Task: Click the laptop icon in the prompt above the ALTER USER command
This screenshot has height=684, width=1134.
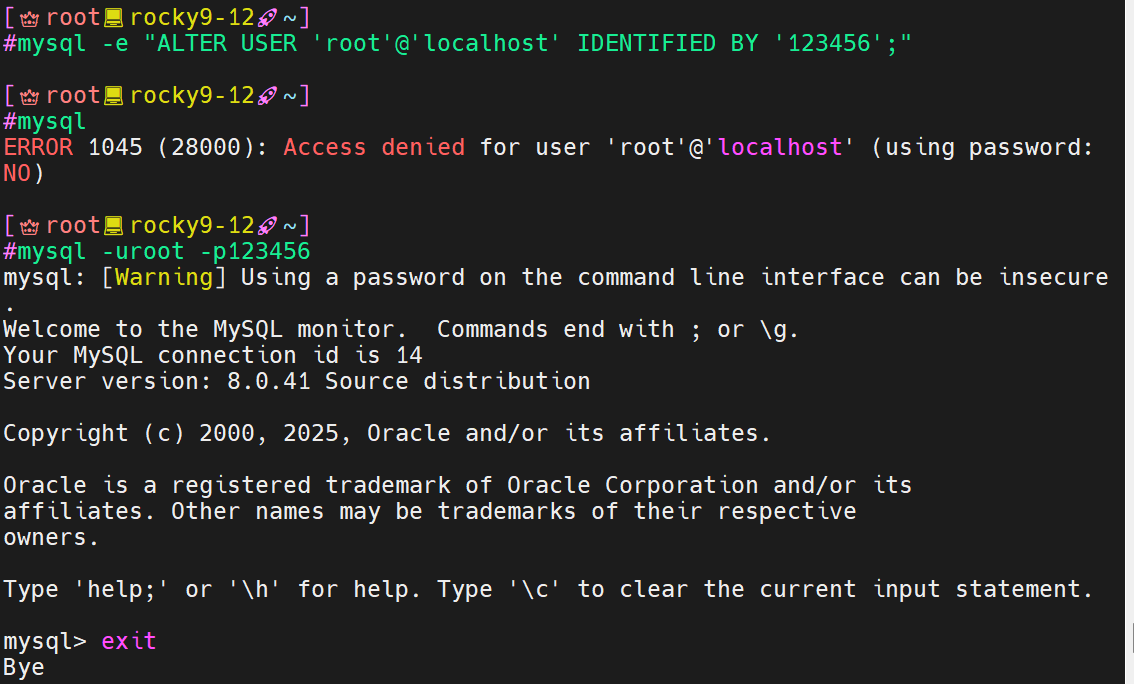Action: [114, 18]
